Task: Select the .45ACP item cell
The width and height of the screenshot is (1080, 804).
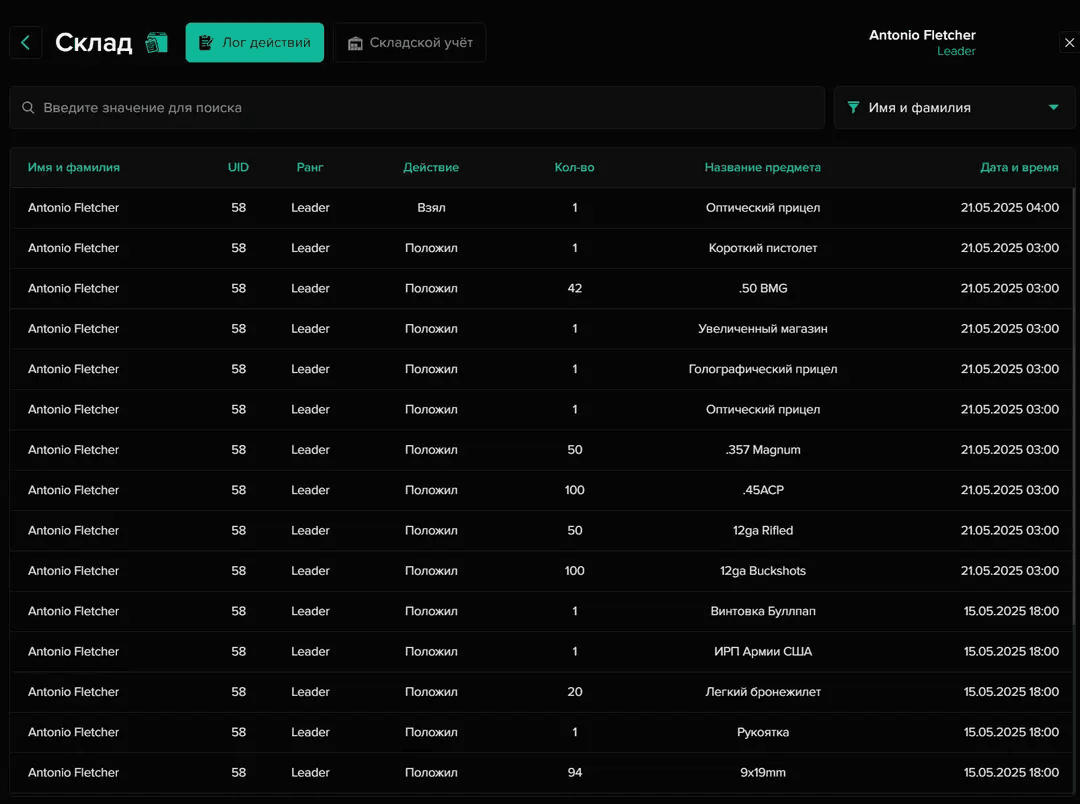Action: tap(762, 490)
